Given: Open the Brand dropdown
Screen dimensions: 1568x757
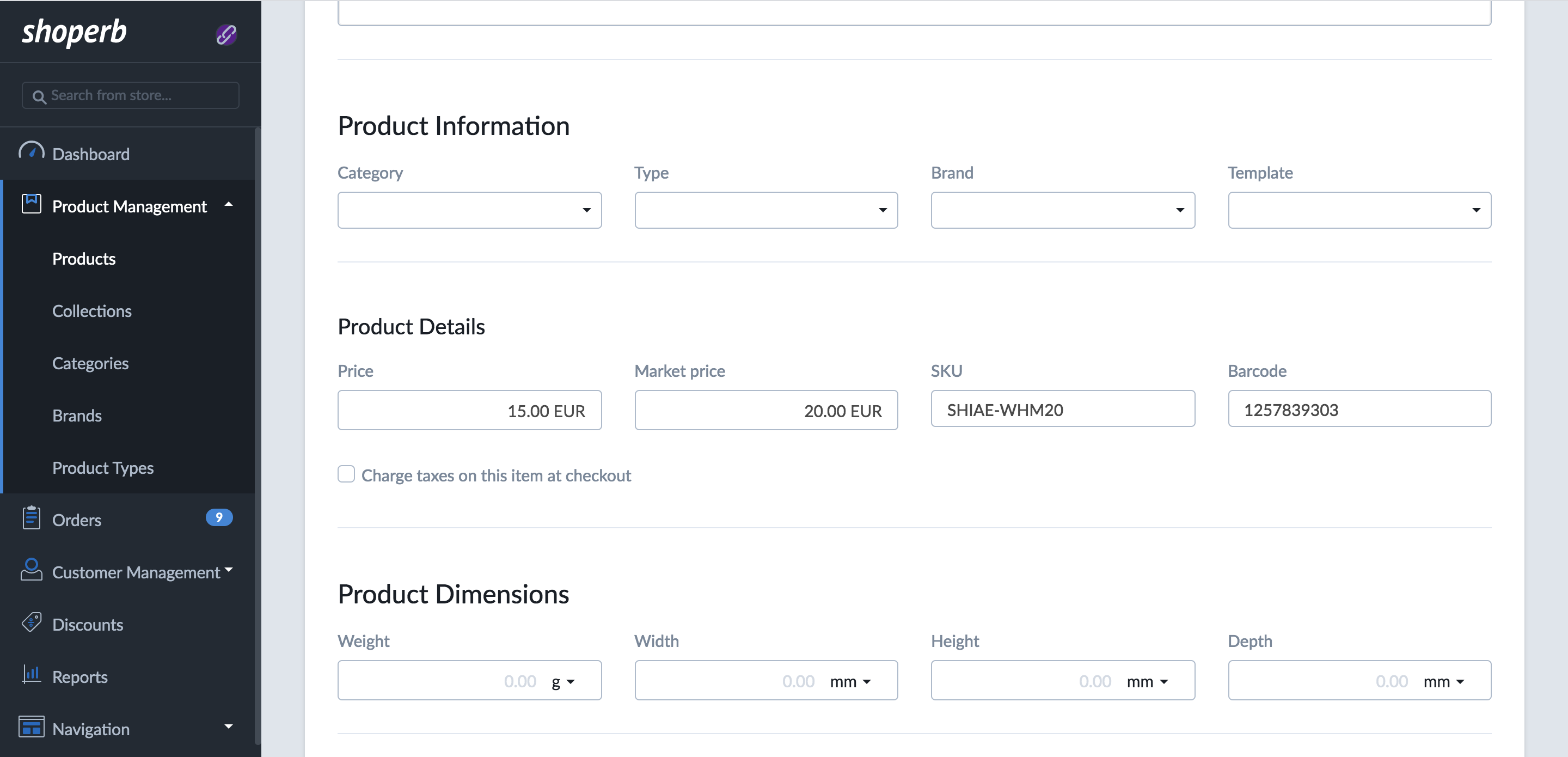Looking at the screenshot, I should (x=1063, y=210).
